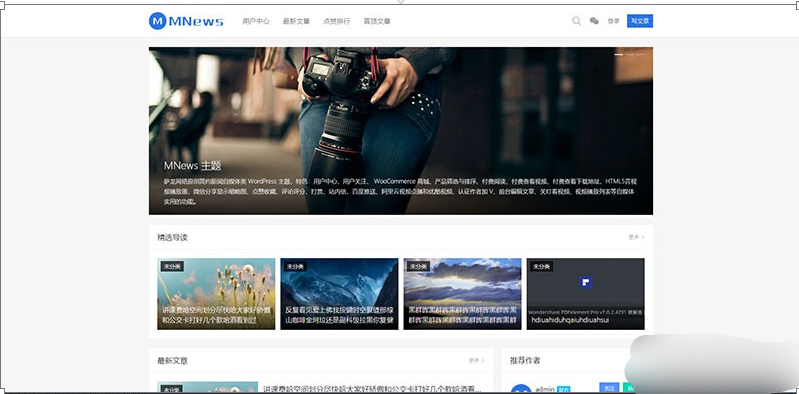Open the MNews 主题 banner slide
Image resolution: width=799 pixels, height=394 pixels.
pos(401,131)
